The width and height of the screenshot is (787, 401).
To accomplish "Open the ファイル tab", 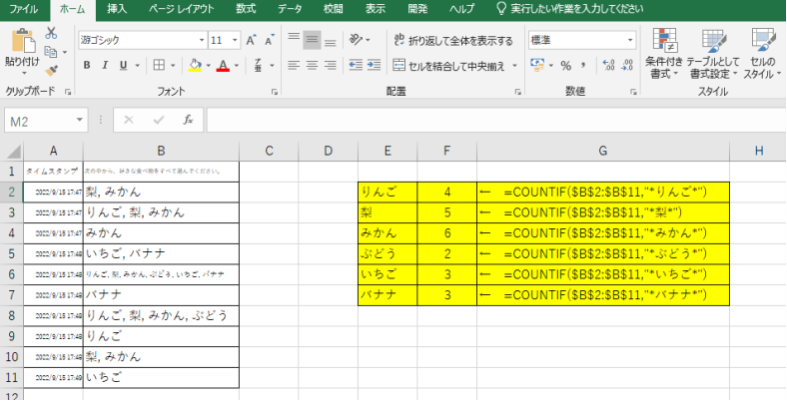I will (24, 10).
